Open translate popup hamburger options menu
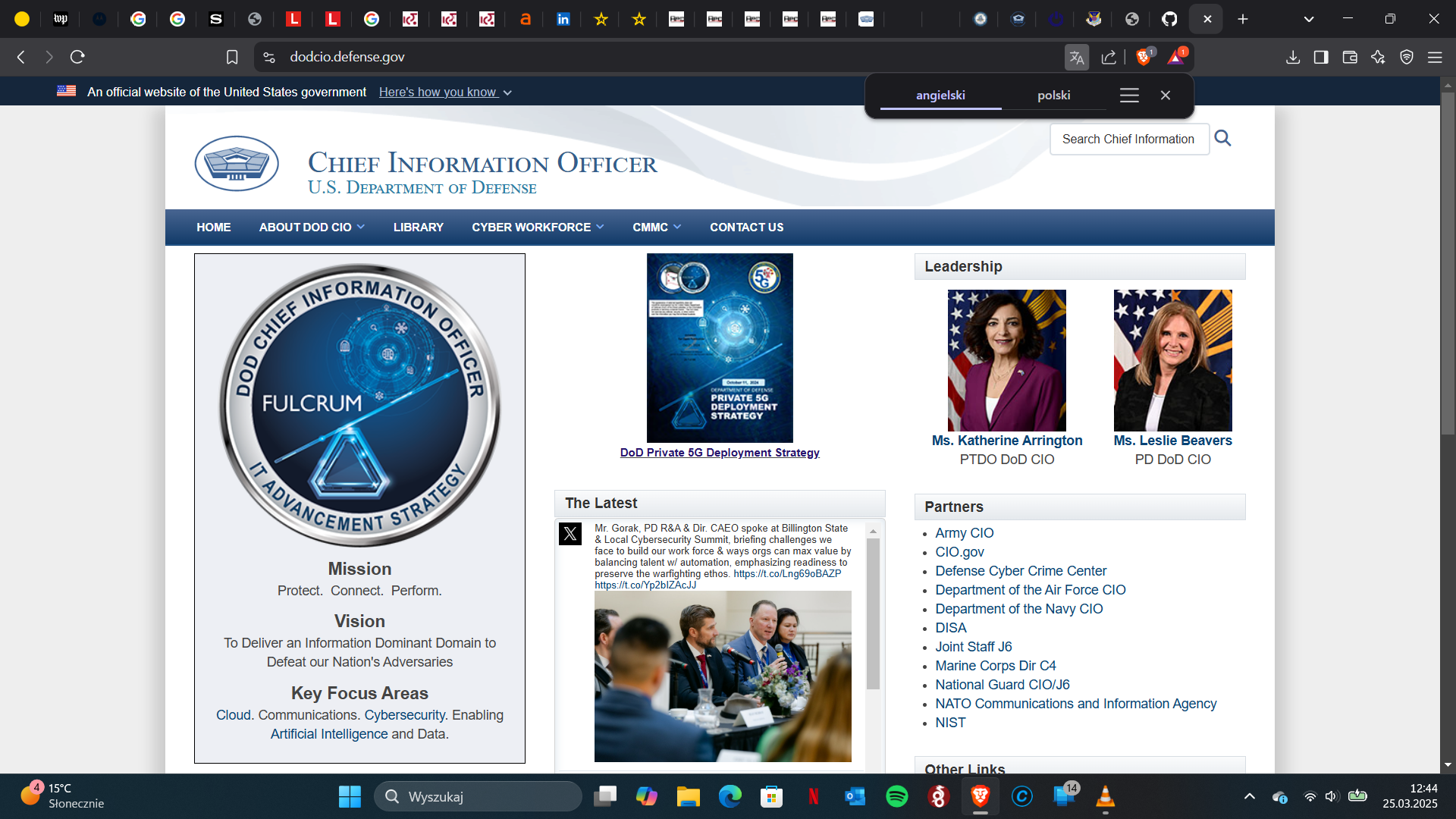1456x819 pixels. click(x=1129, y=95)
